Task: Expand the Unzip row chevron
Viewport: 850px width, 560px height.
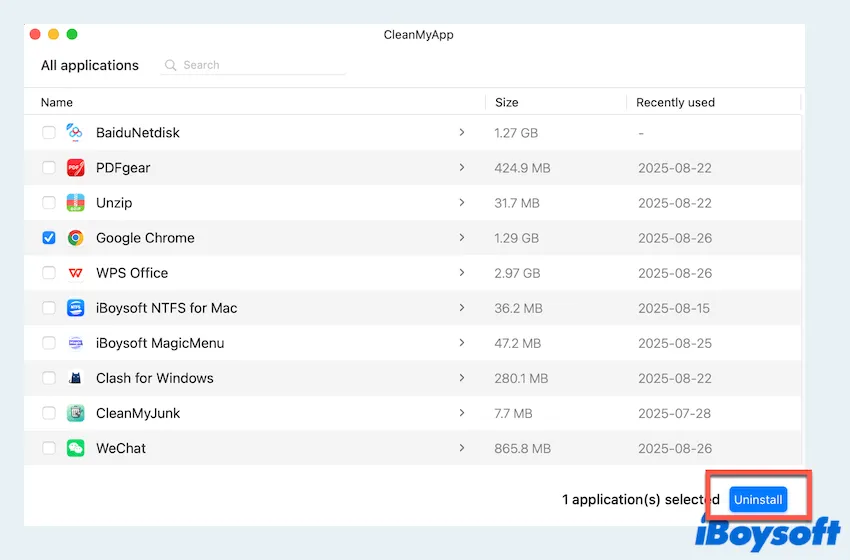Action: point(462,203)
